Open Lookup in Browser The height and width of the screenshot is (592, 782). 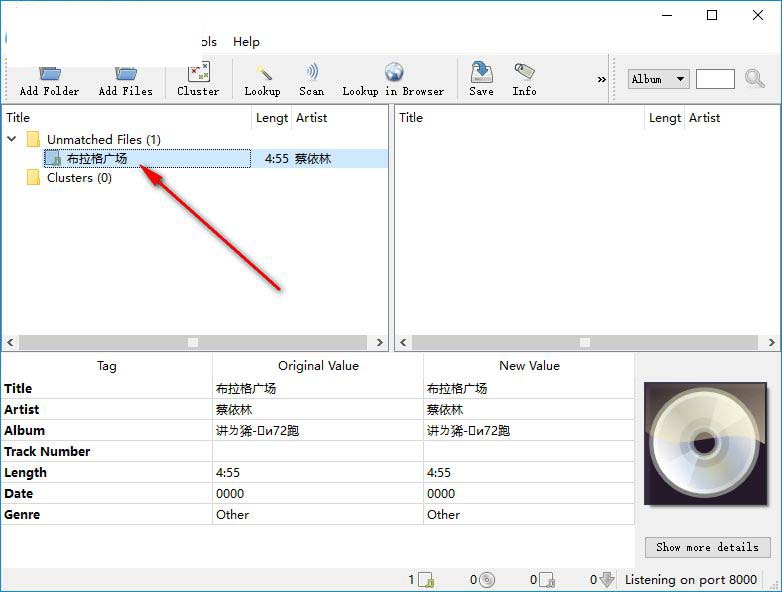pyautogui.click(x=393, y=79)
